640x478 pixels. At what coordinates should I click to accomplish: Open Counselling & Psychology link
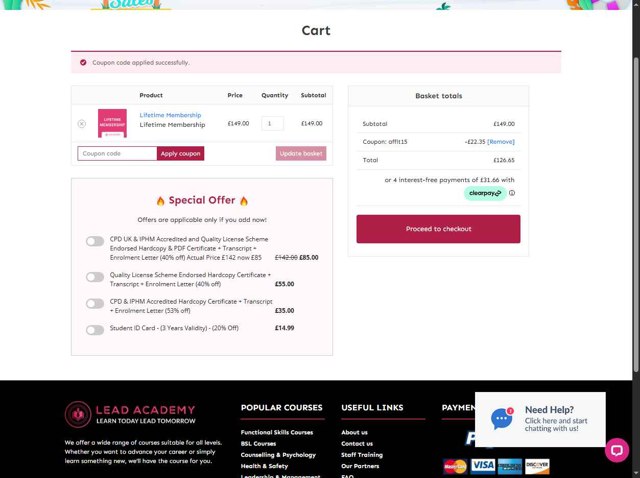[x=278, y=455]
